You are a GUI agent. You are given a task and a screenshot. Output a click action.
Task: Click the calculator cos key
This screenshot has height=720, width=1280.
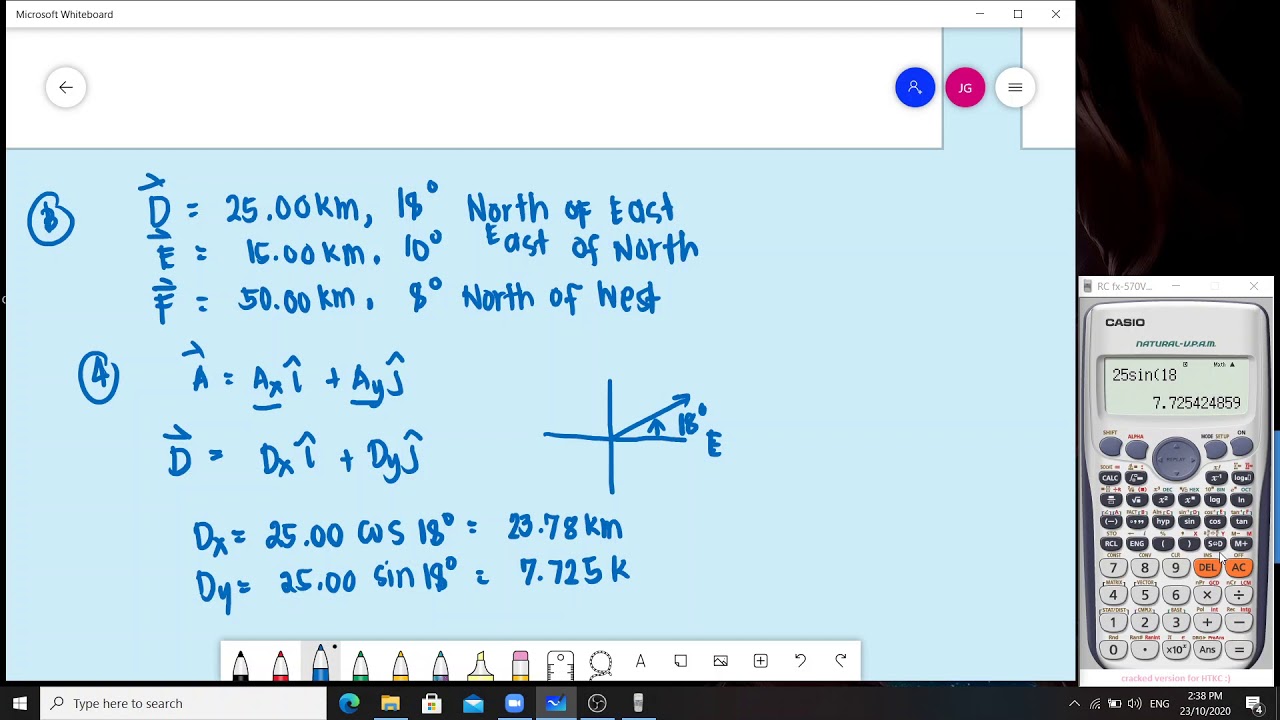[1215, 521]
